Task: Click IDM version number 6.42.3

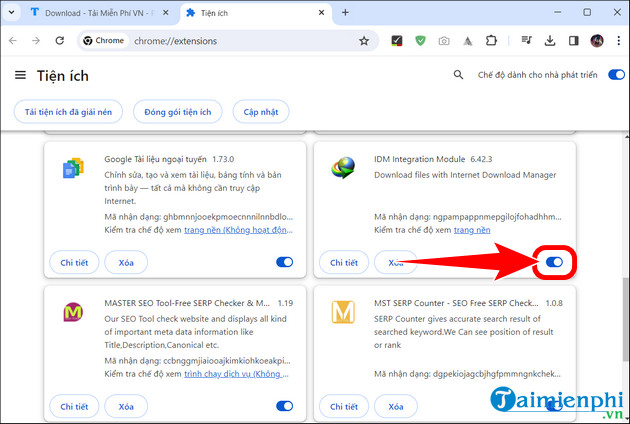Action: point(481,159)
